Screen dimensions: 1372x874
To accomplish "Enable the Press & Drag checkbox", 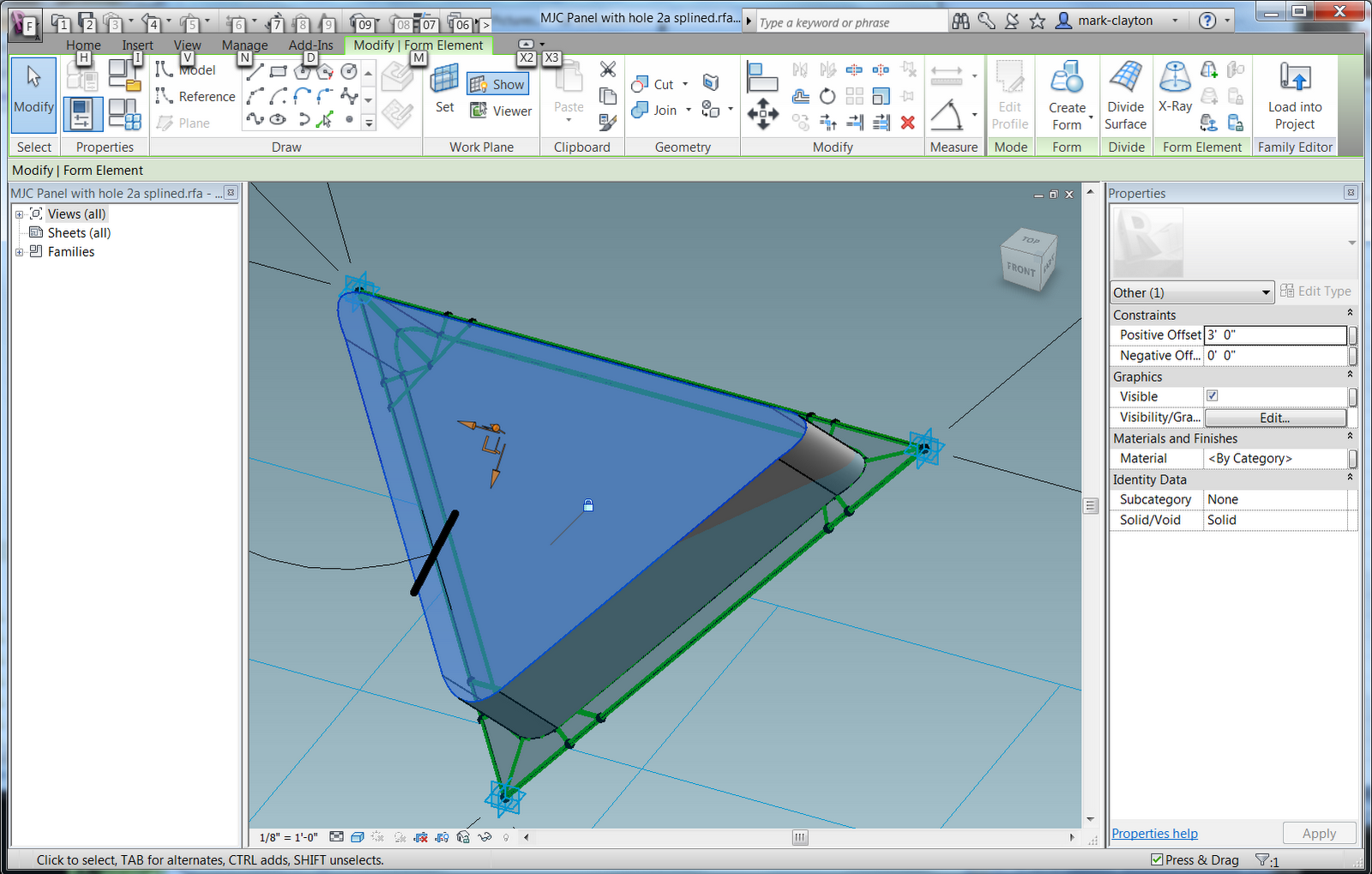I will [x=1156, y=859].
